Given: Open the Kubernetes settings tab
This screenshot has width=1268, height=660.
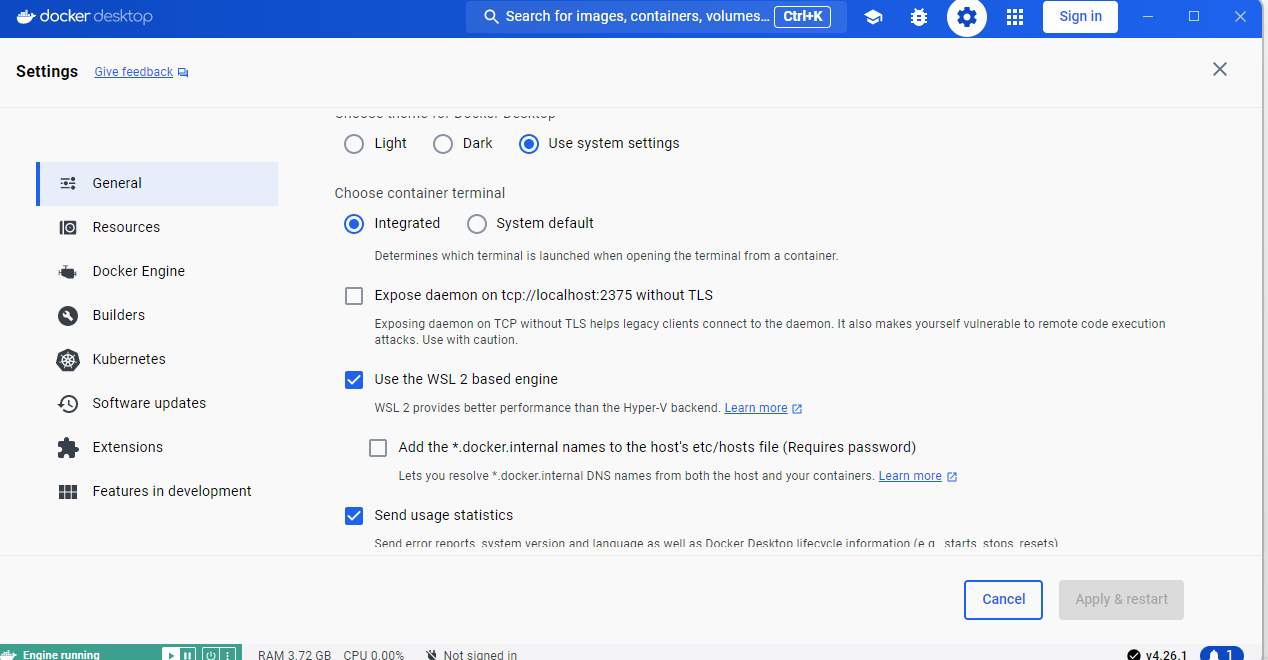Looking at the screenshot, I should pos(157,359).
